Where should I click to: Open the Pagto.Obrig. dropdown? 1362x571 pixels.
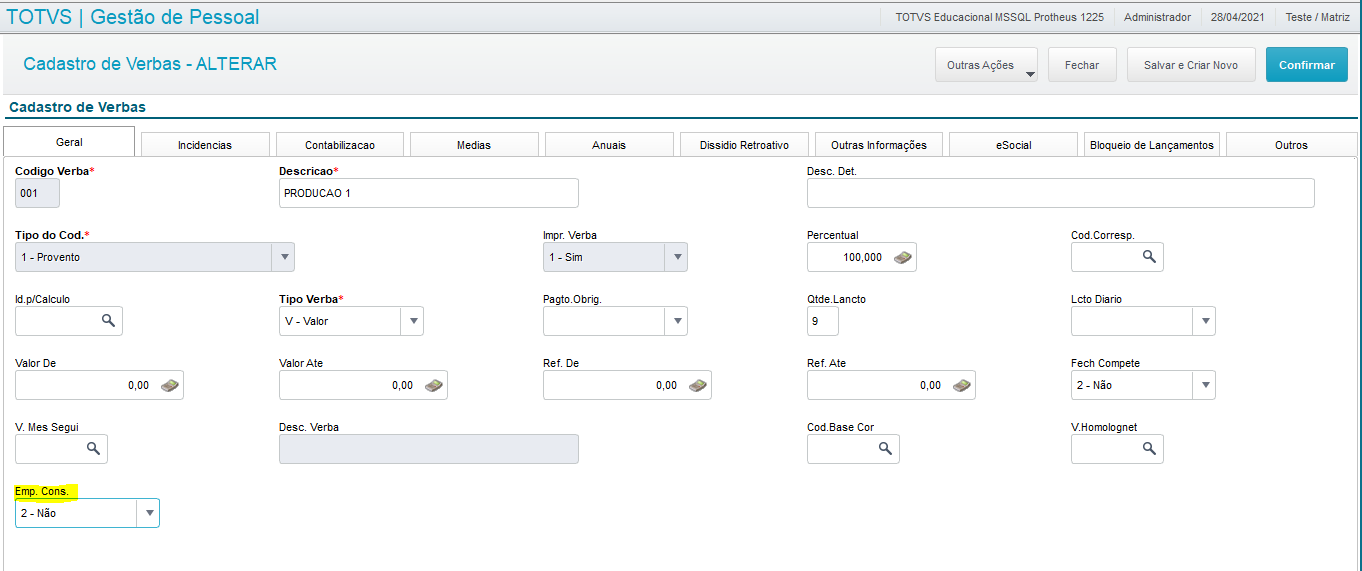click(677, 321)
